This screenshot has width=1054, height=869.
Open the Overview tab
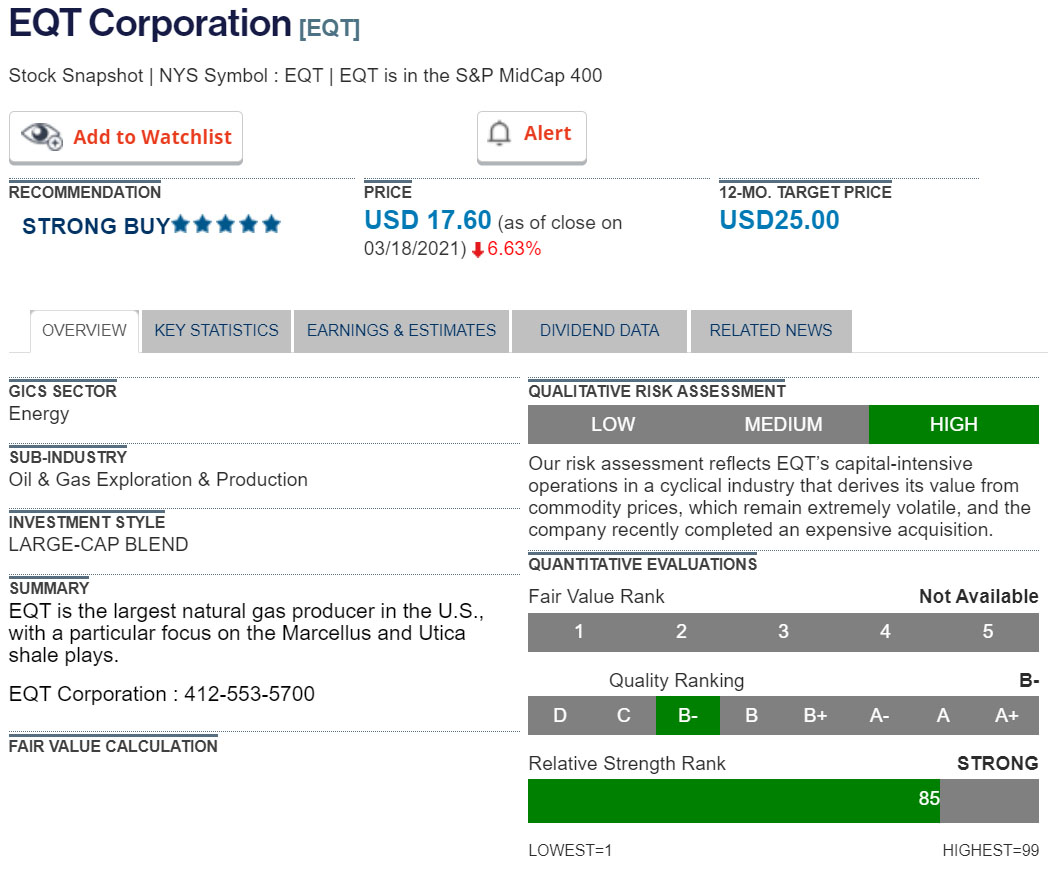(x=84, y=331)
